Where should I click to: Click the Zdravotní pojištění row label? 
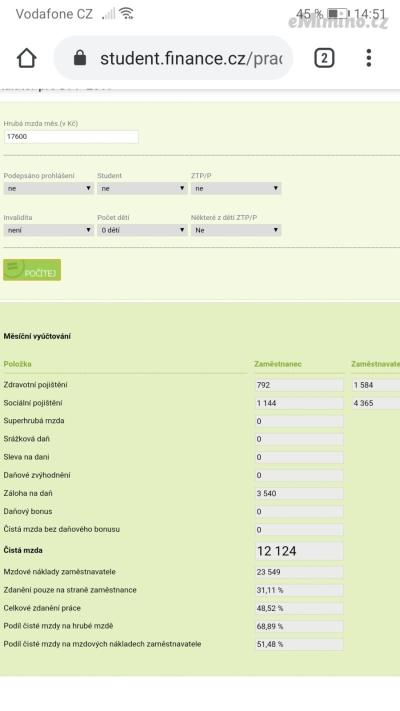click(x=35, y=385)
